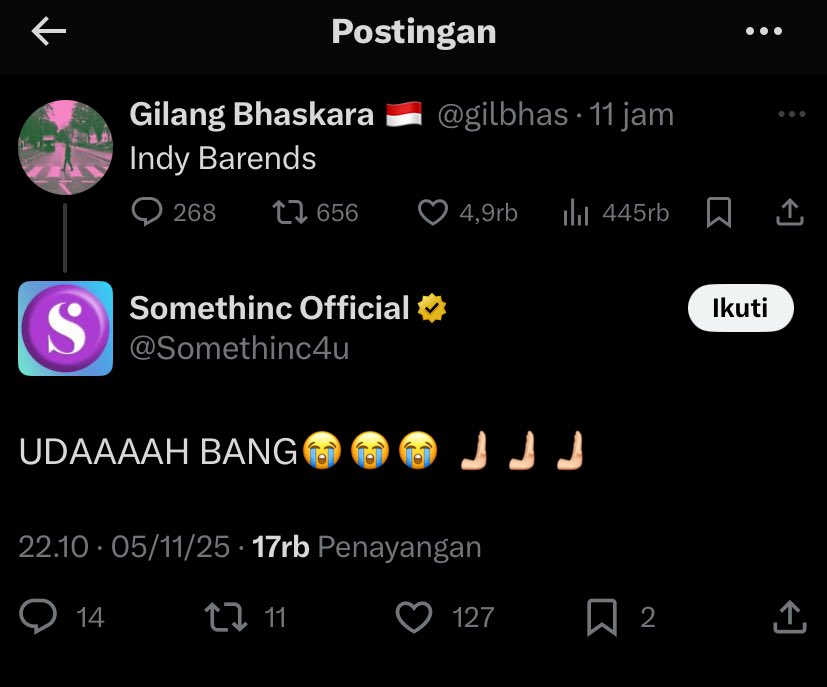
Task: View analytics showing 445rb views
Action: [x=577, y=212]
